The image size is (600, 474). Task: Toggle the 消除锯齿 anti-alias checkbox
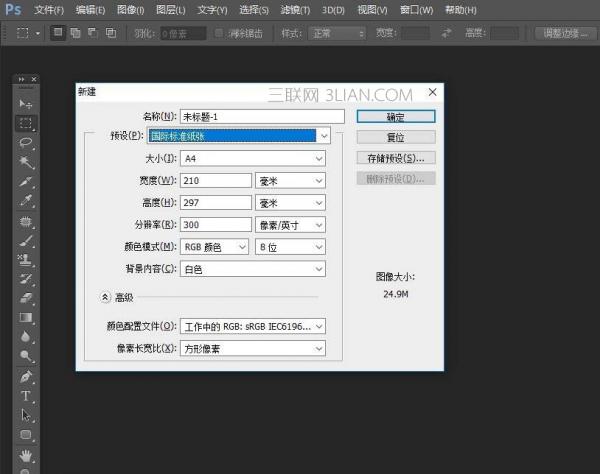click(x=220, y=33)
